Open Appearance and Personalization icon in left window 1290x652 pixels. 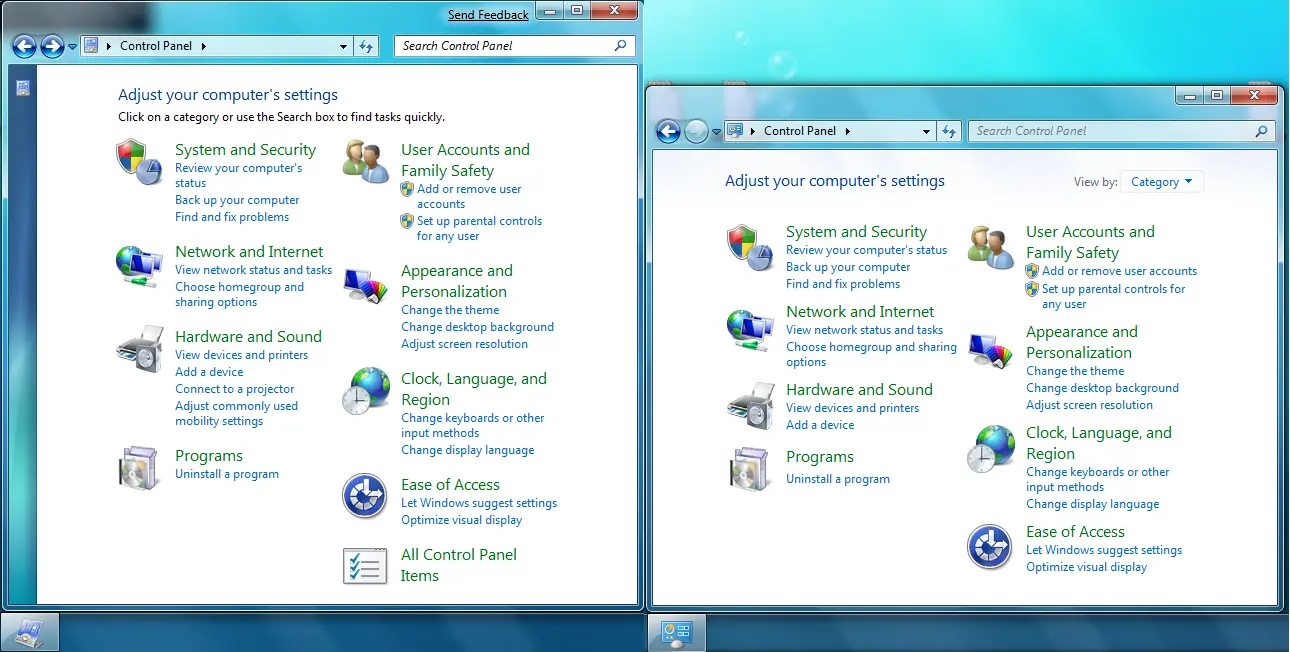365,286
